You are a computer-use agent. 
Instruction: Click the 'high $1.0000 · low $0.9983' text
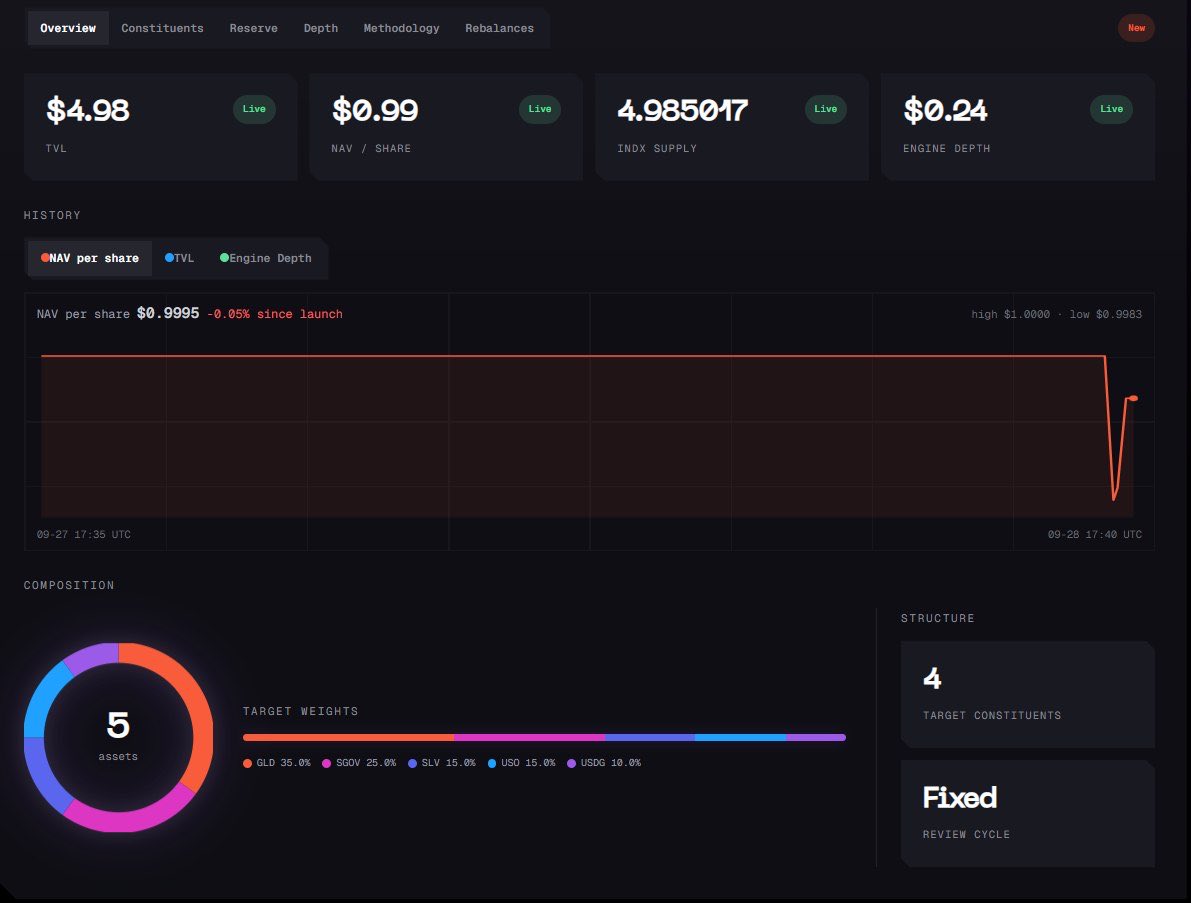pyautogui.click(x=1057, y=314)
